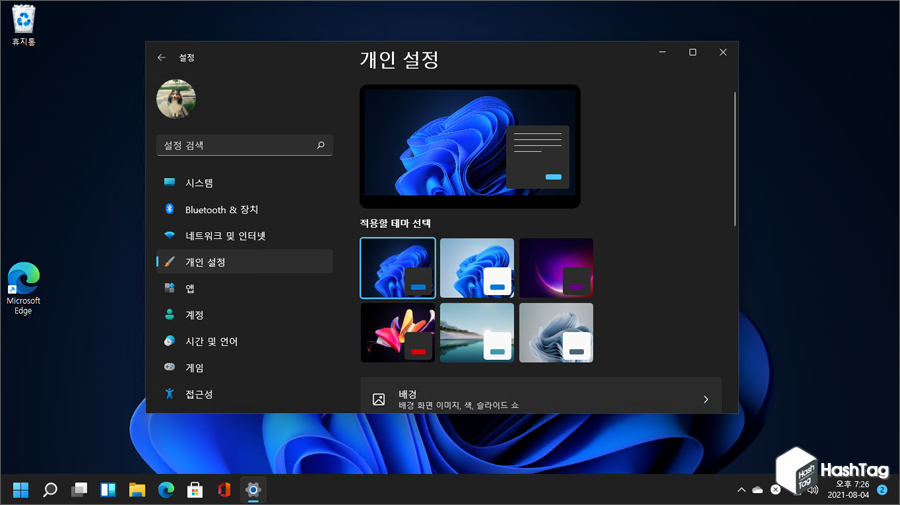
Task: Click the Settings window scrollbar
Action: [734, 159]
